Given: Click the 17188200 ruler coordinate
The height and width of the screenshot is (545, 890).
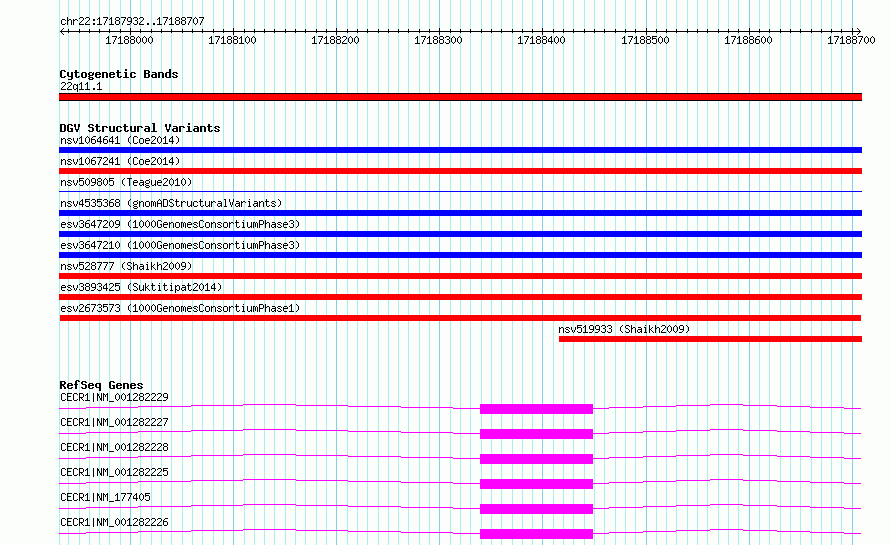Looking at the screenshot, I should (335, 40).
